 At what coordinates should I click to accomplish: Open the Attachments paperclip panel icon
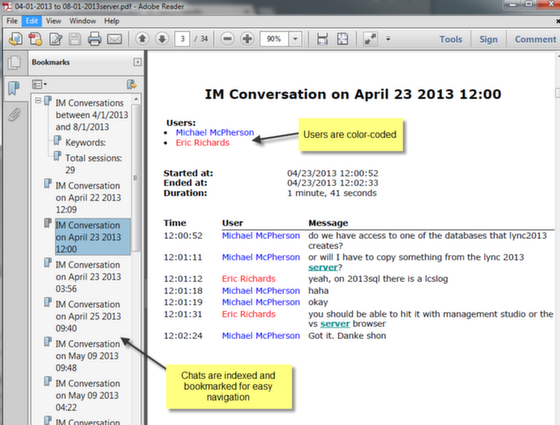pyautogui.click(x=14, y=115)
